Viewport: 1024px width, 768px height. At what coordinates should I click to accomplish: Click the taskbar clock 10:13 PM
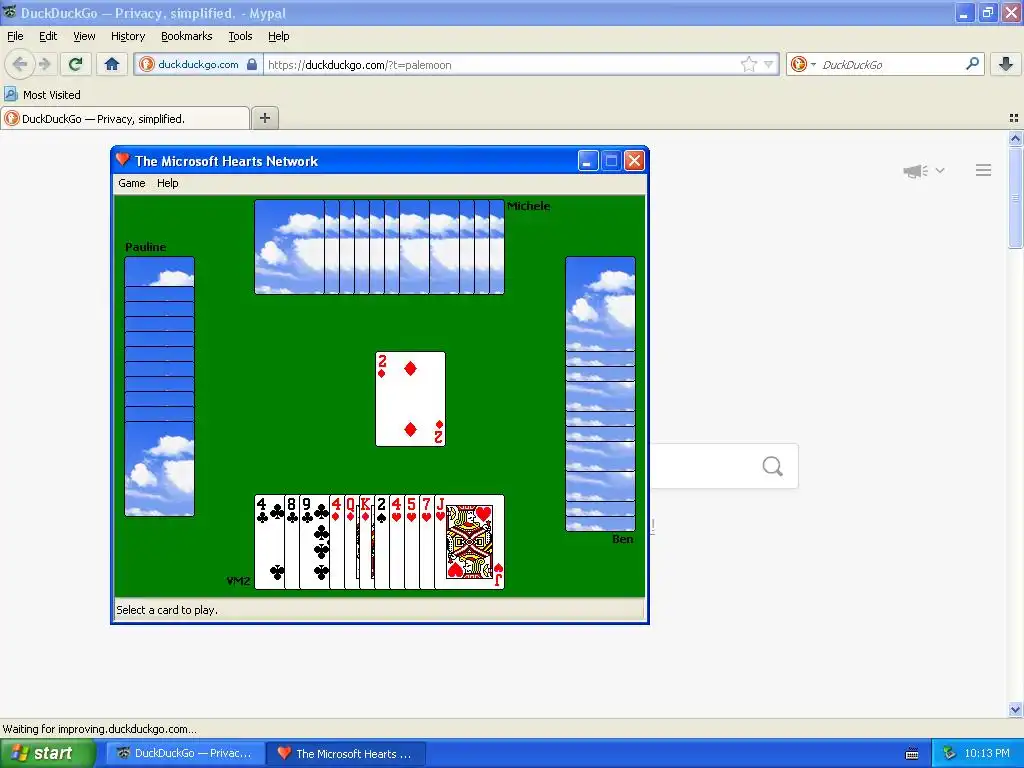click(987, 754)
